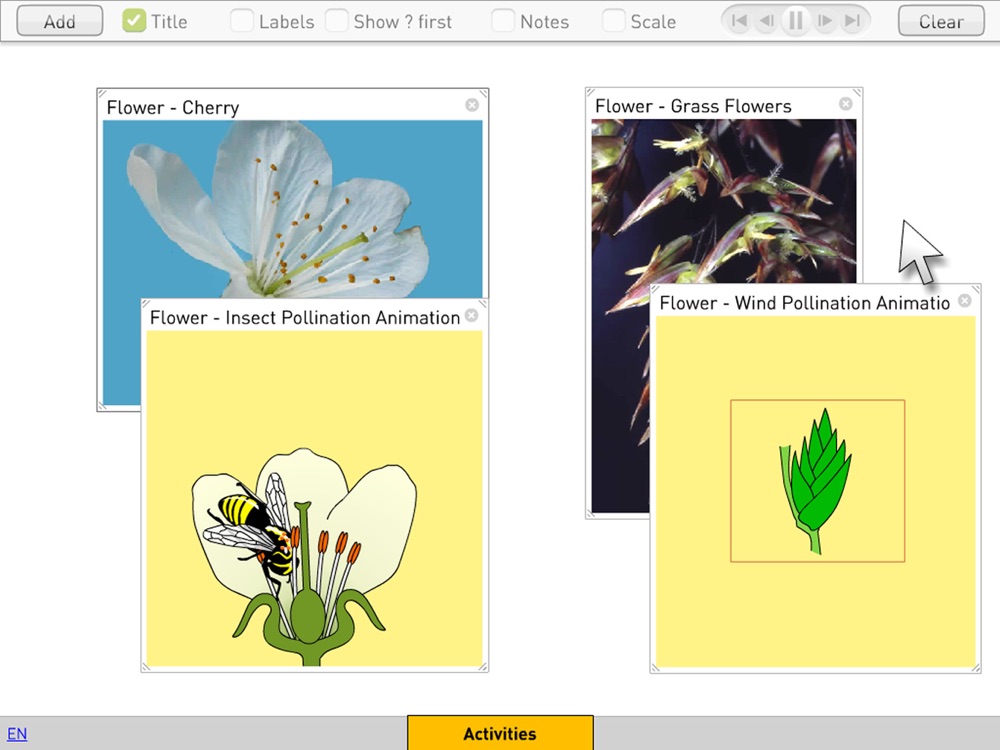Click bottom-right resize handle of Wind Pollination panel

pos(976,668)
